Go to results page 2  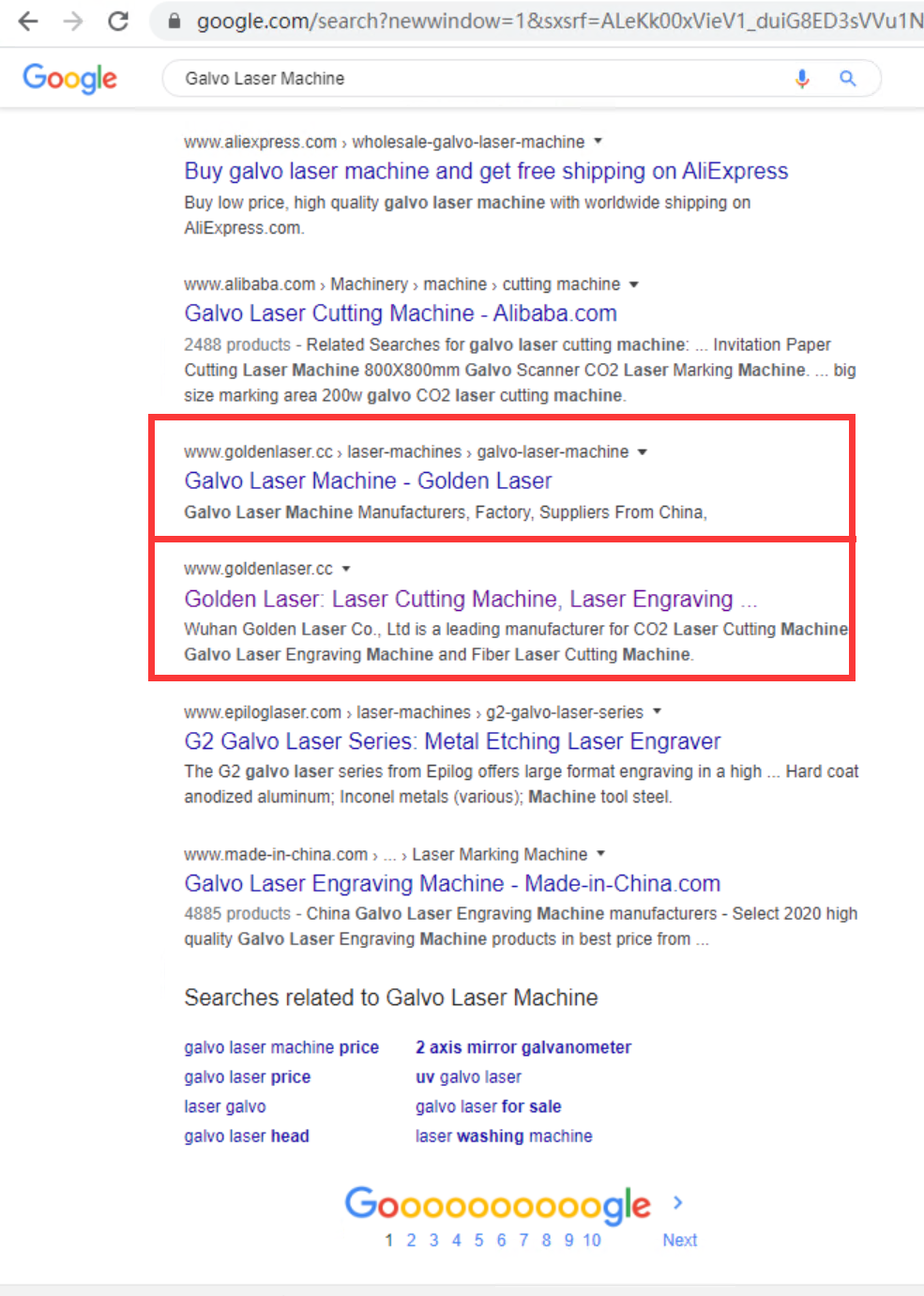(x=411, y=1240)
